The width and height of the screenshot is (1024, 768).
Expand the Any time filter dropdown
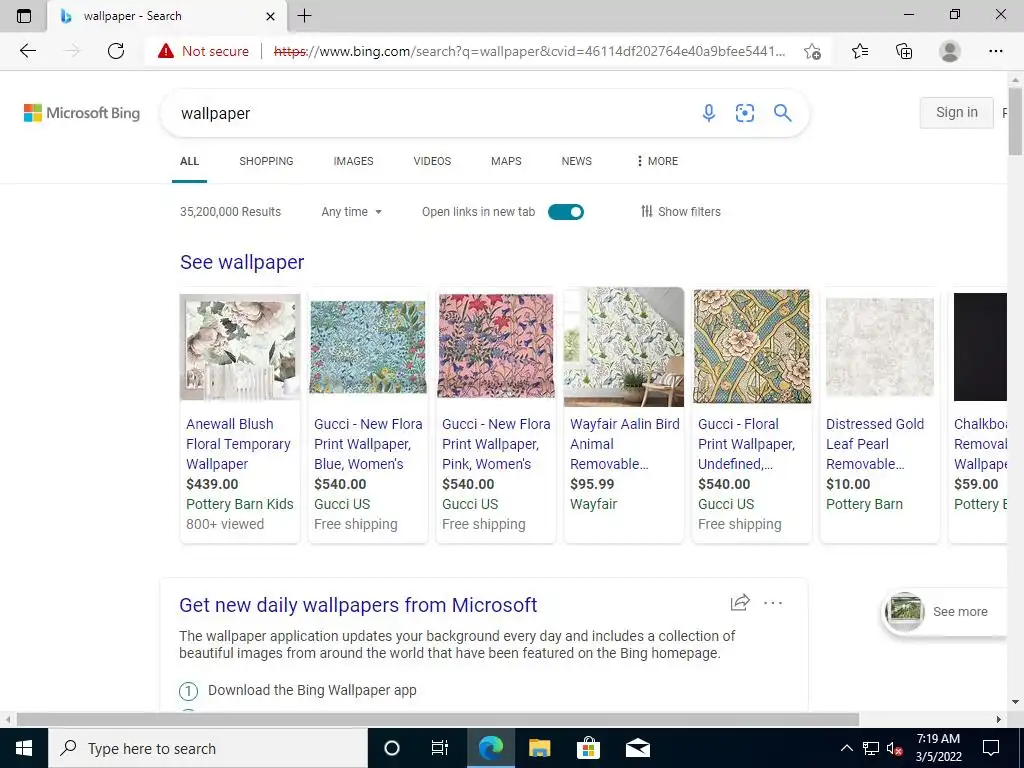coord(351,212)
